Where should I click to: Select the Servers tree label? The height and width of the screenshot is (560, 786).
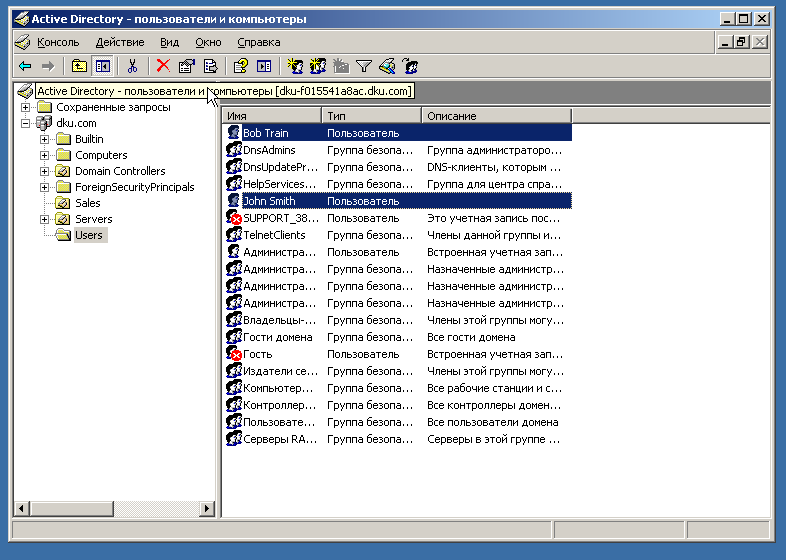[94, 220]
